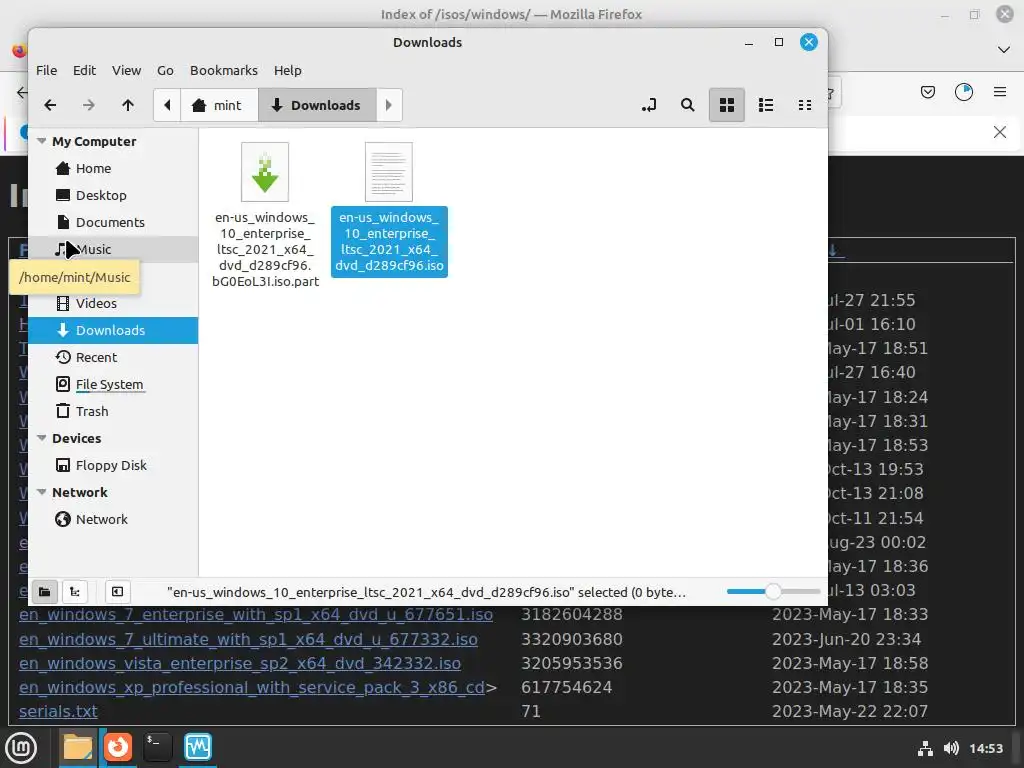
Task: Open Floppy Disk device
Action: pos(113,466)
